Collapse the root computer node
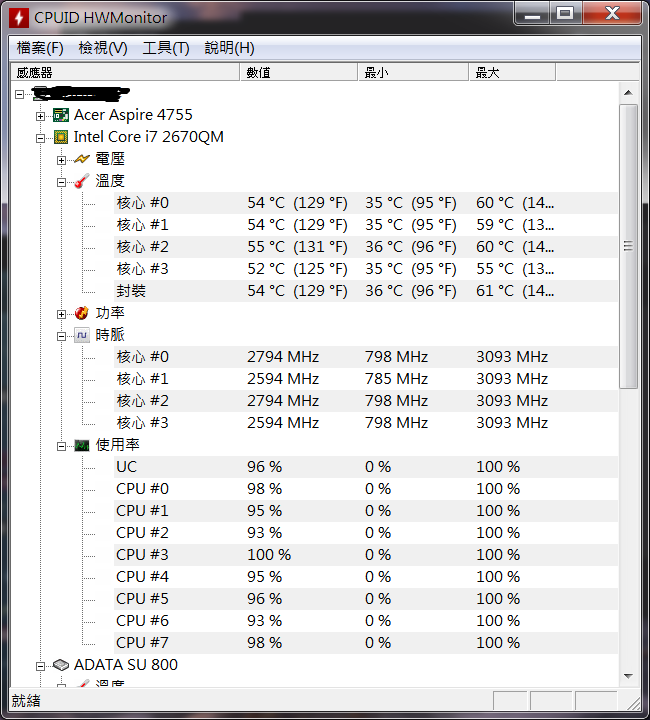 [19, 94]
